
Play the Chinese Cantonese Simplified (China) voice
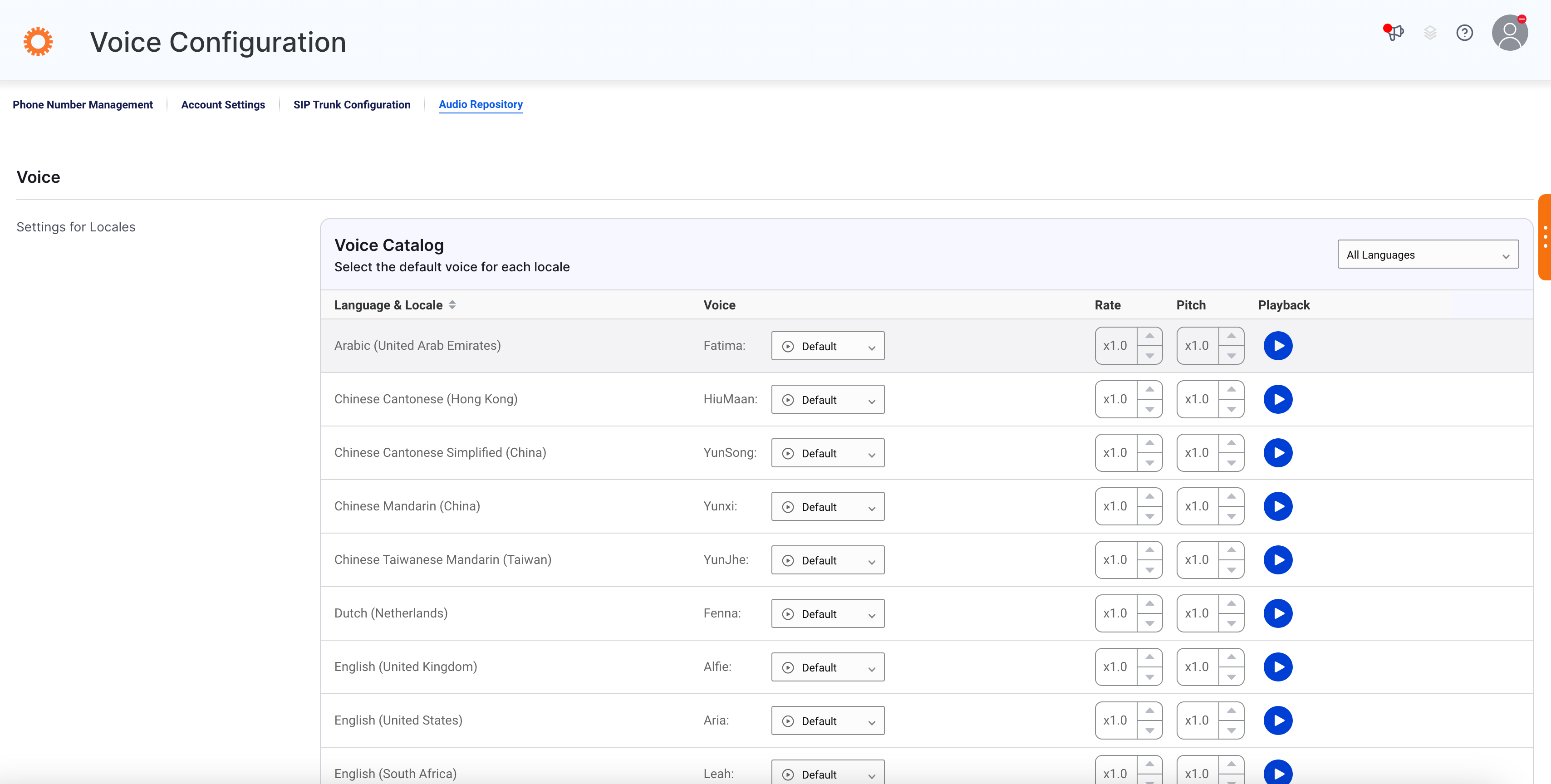click(1278, 453)
